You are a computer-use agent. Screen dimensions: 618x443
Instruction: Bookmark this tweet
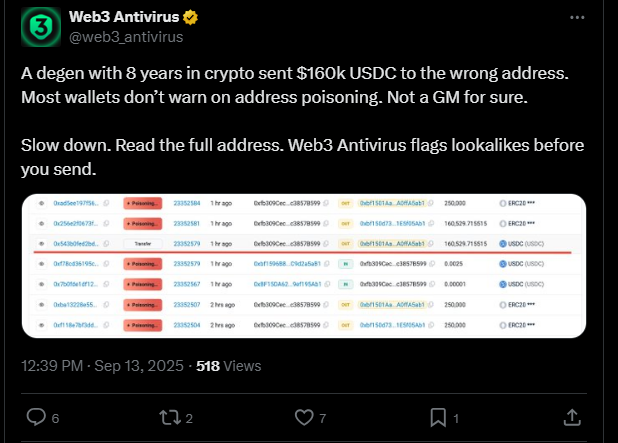[x=437, y=416]
